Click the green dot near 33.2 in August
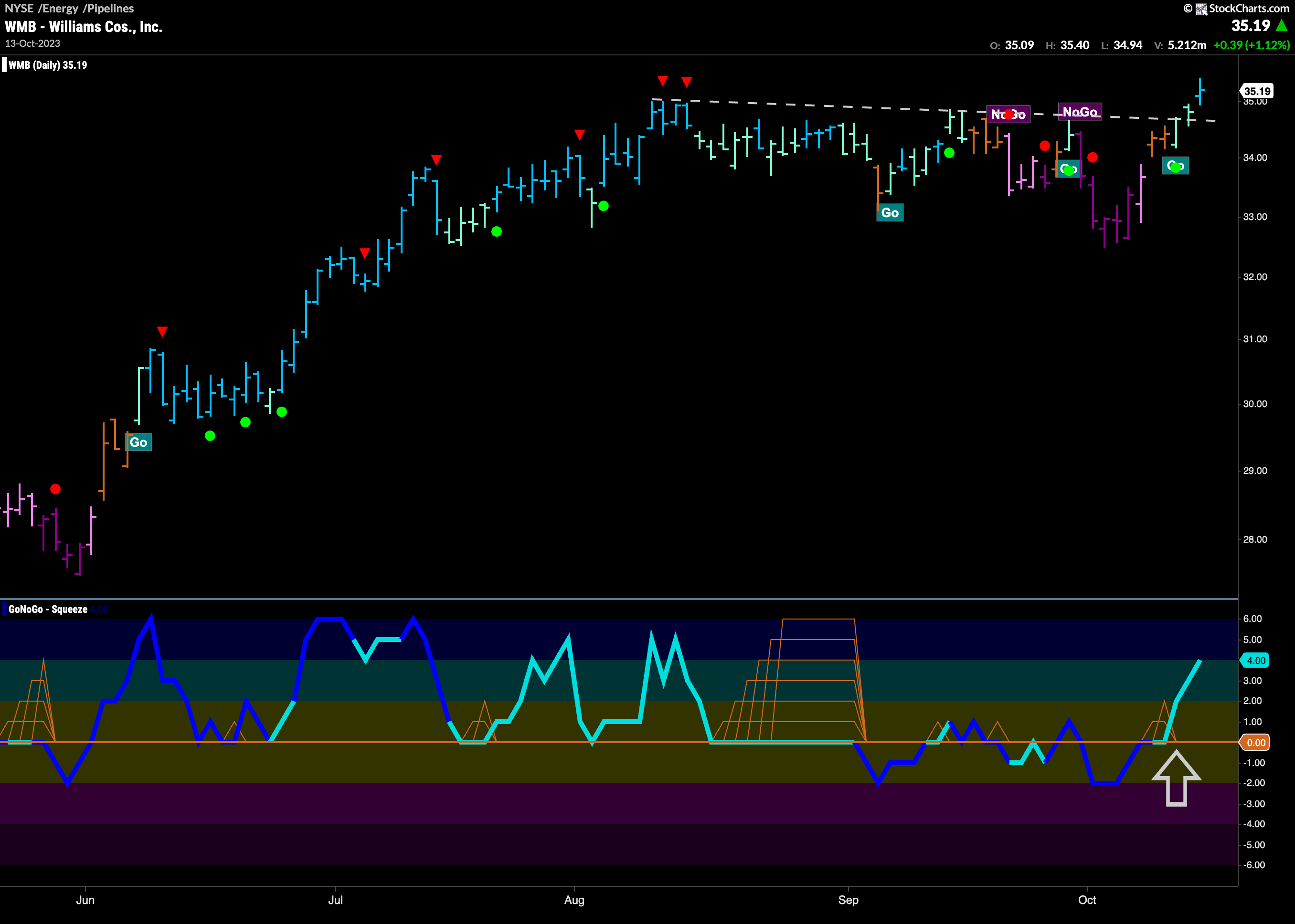 604,206
